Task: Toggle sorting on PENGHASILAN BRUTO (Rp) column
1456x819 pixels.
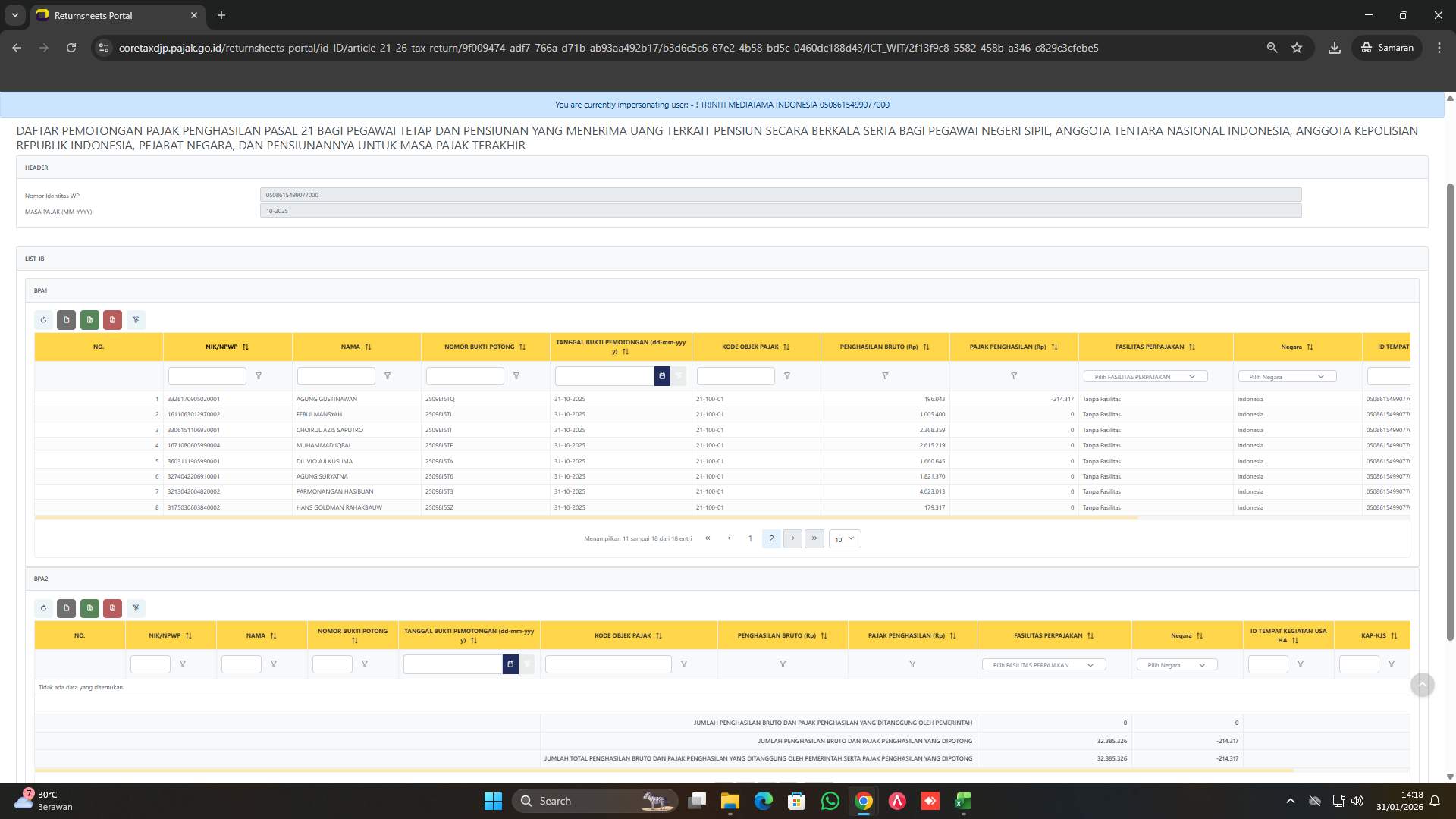Action: pos(927,347)
